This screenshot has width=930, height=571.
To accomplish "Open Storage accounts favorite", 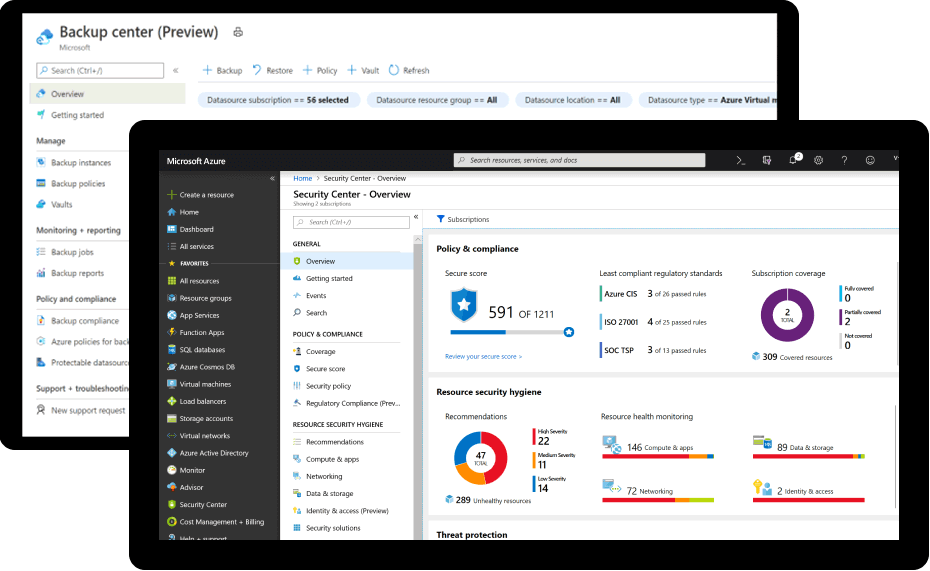I will click(200, 418).
